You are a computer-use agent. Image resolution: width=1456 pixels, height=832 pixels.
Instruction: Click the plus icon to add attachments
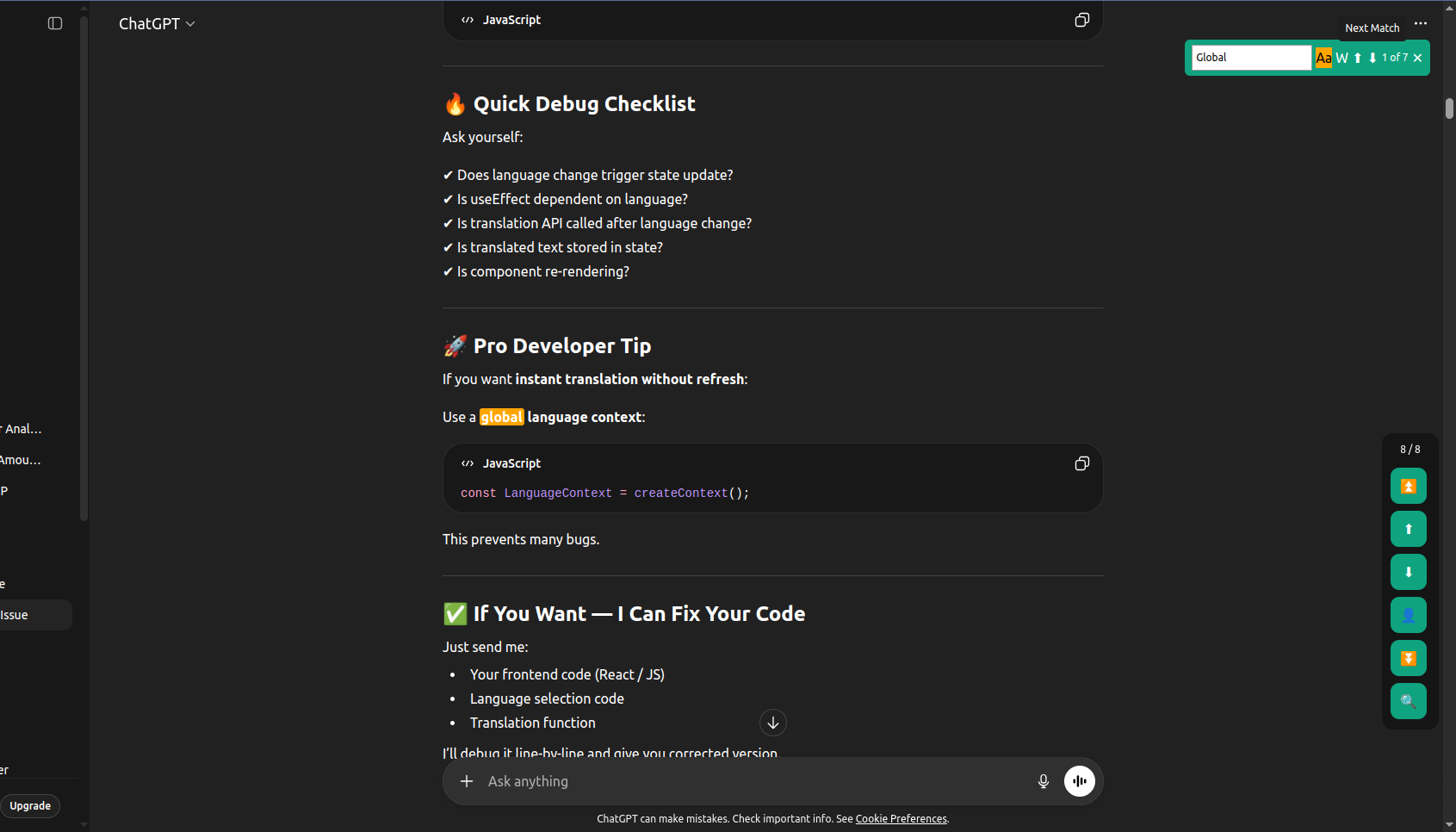467,781
